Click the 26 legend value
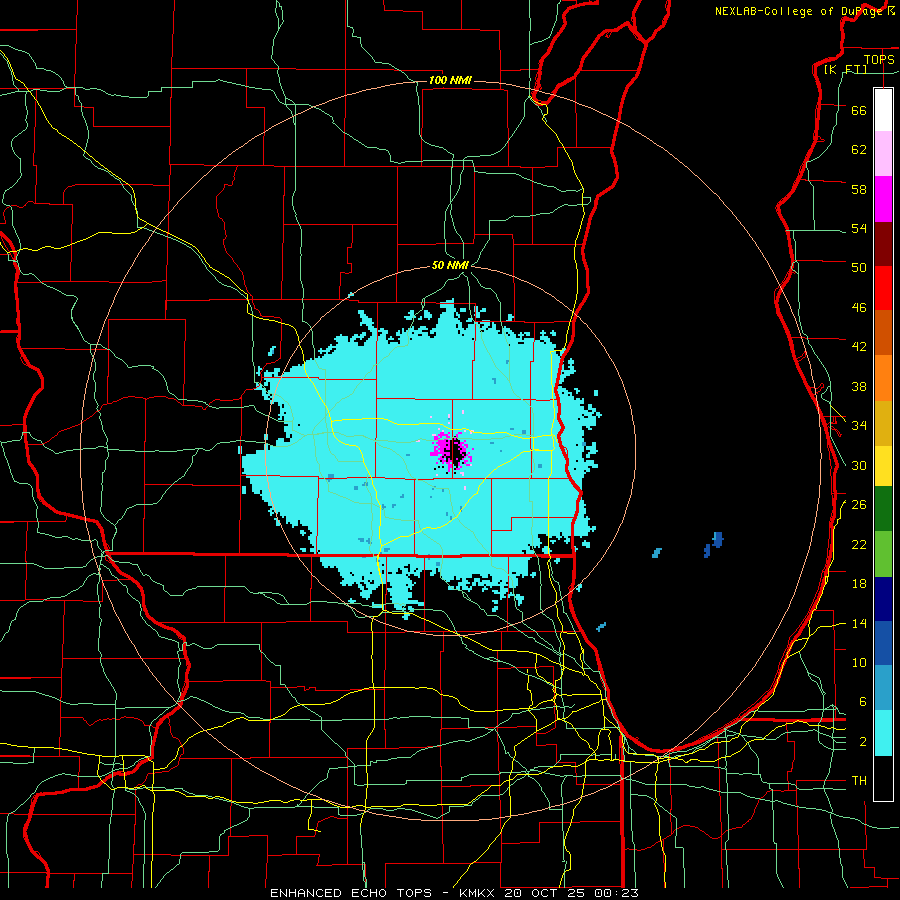 [x=859, y=505]
